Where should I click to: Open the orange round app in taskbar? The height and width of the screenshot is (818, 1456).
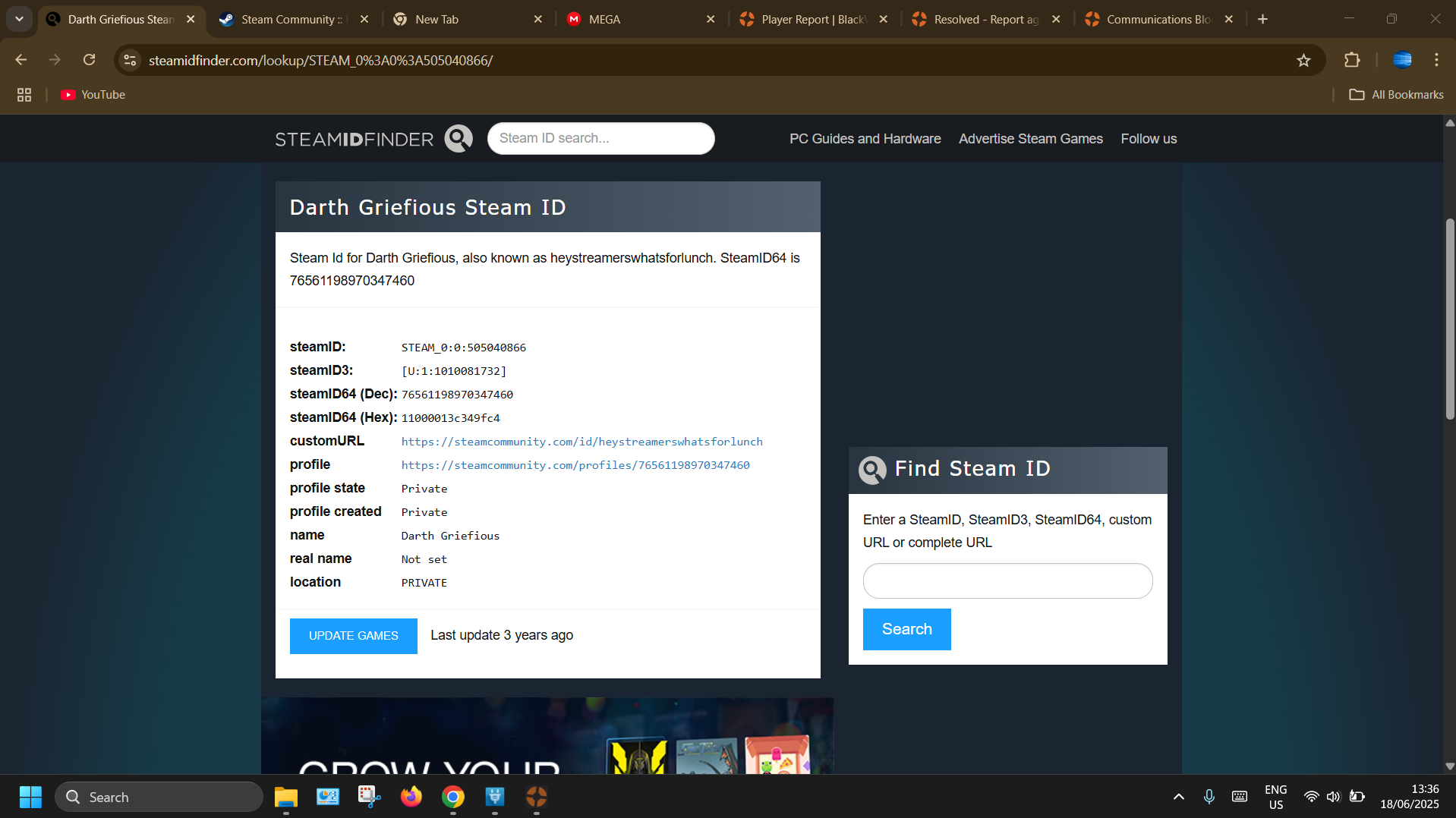click(536, 797)
